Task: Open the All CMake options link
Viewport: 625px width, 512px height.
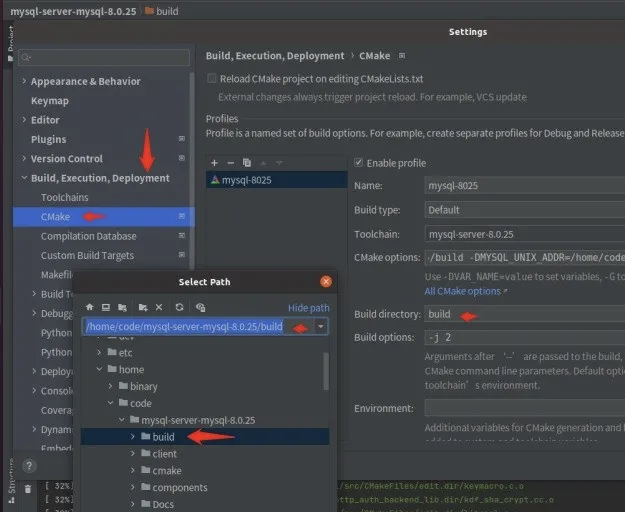Action: (462, 291)
